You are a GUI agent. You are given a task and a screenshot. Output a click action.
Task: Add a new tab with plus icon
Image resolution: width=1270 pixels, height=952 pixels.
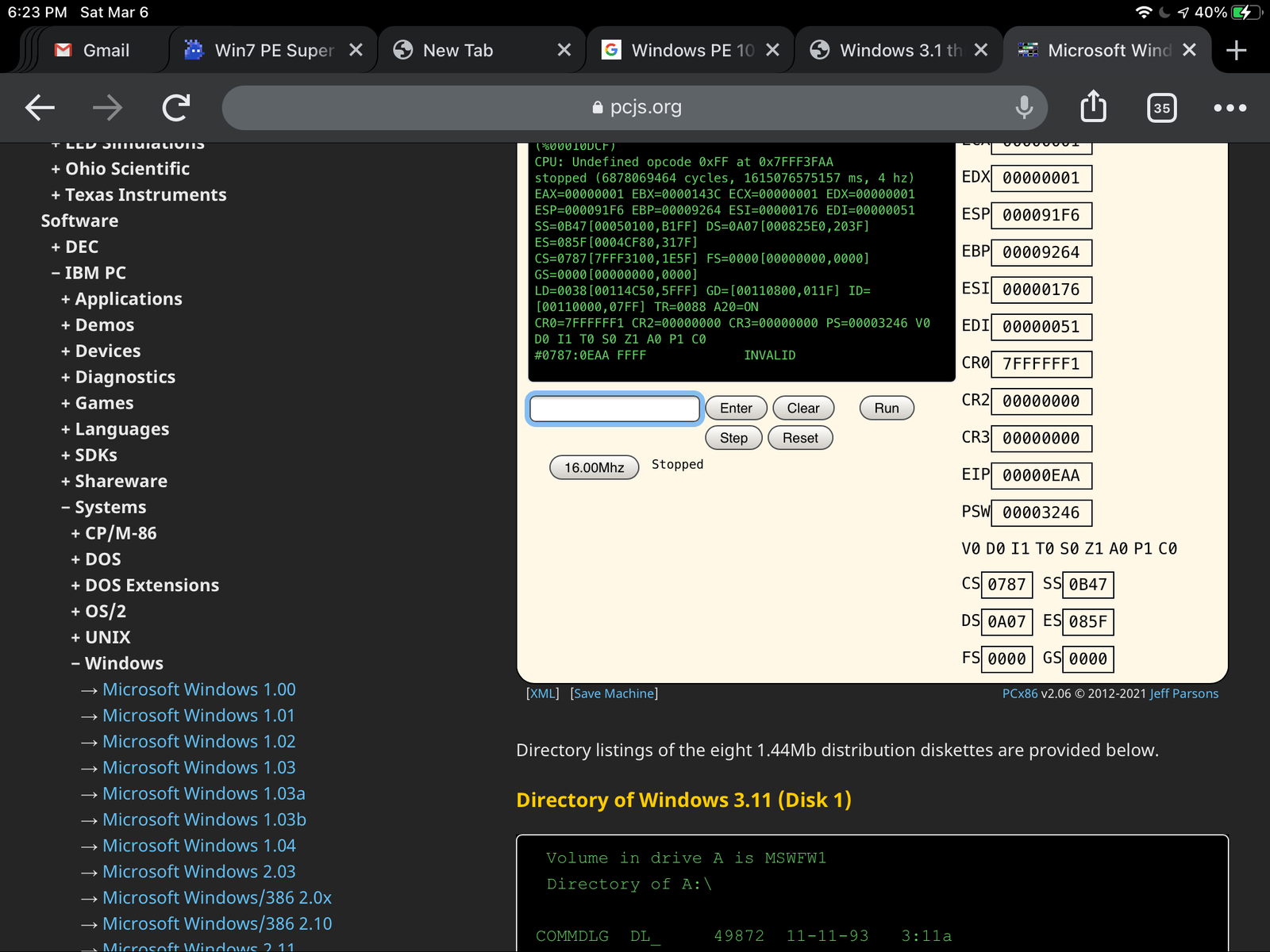[x=1236, y=51]
